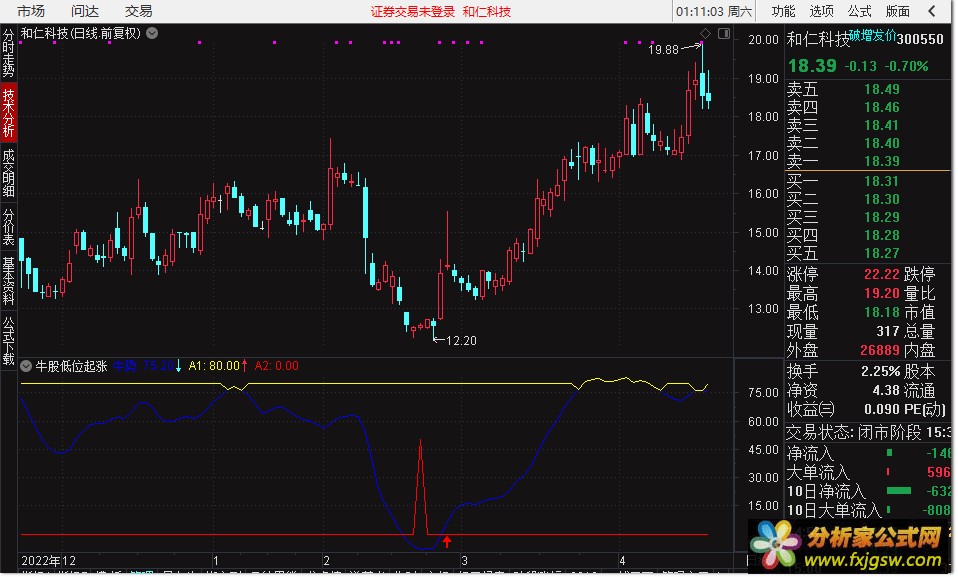Click the 大单流入 row
The image size is (958, 577).
click(x=868, y=472)
